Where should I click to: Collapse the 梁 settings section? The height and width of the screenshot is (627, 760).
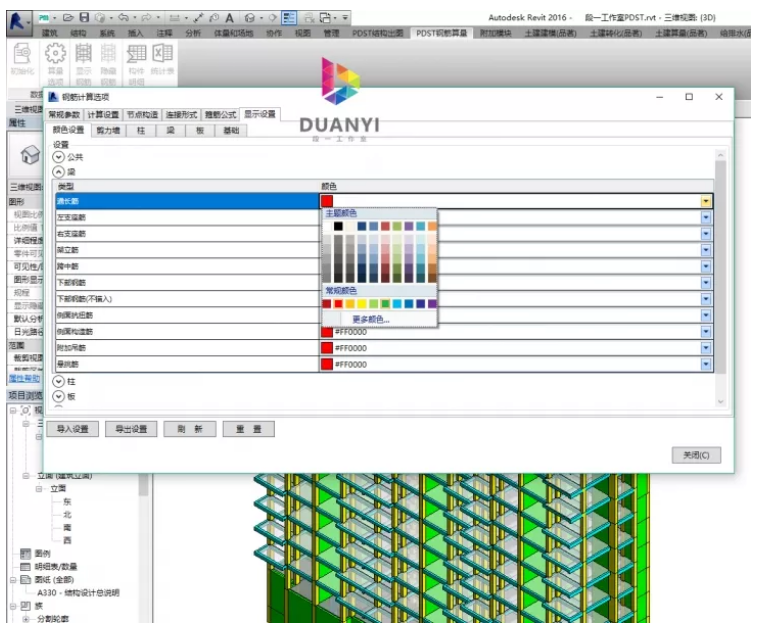coord(59,172)
